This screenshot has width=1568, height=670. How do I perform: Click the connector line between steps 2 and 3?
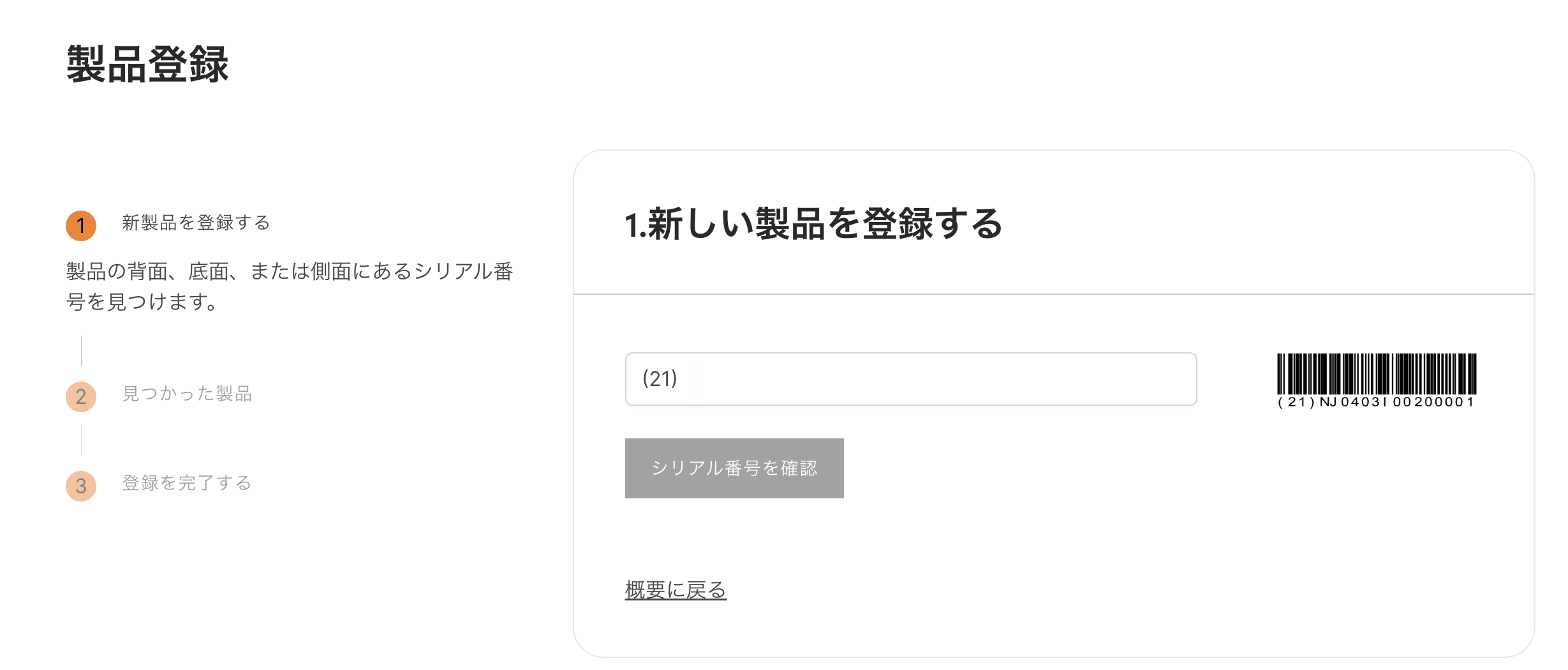click(x=82, y=440)
